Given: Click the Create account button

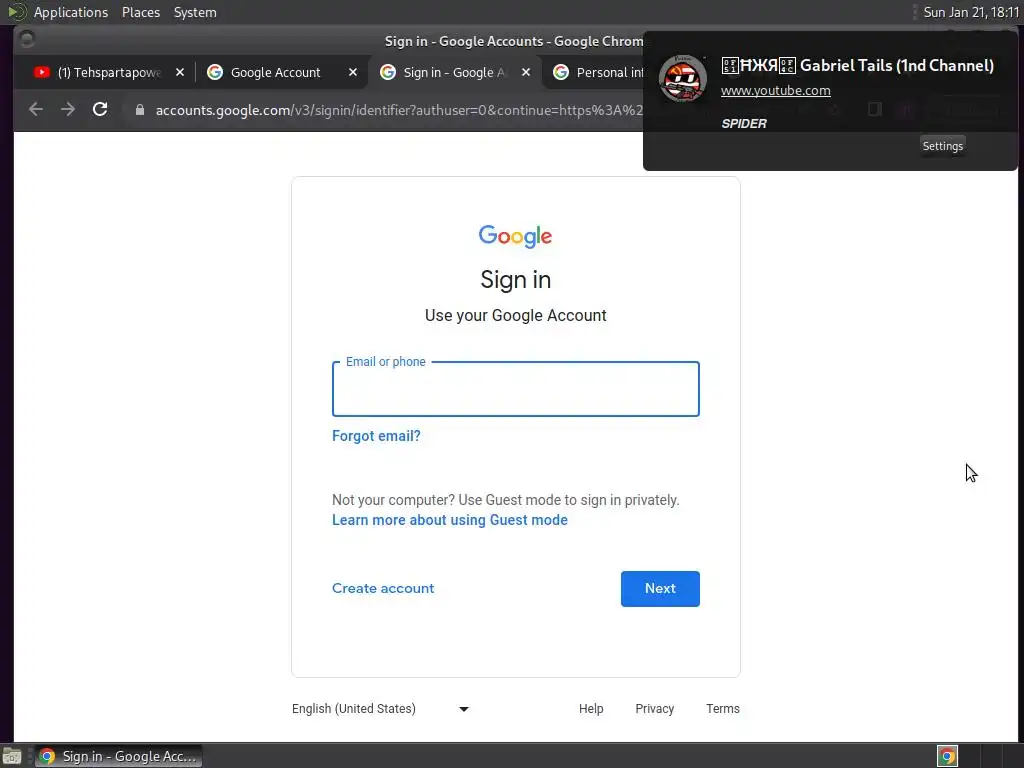Looking at the screenshot, I should click(x=383, y=588).
